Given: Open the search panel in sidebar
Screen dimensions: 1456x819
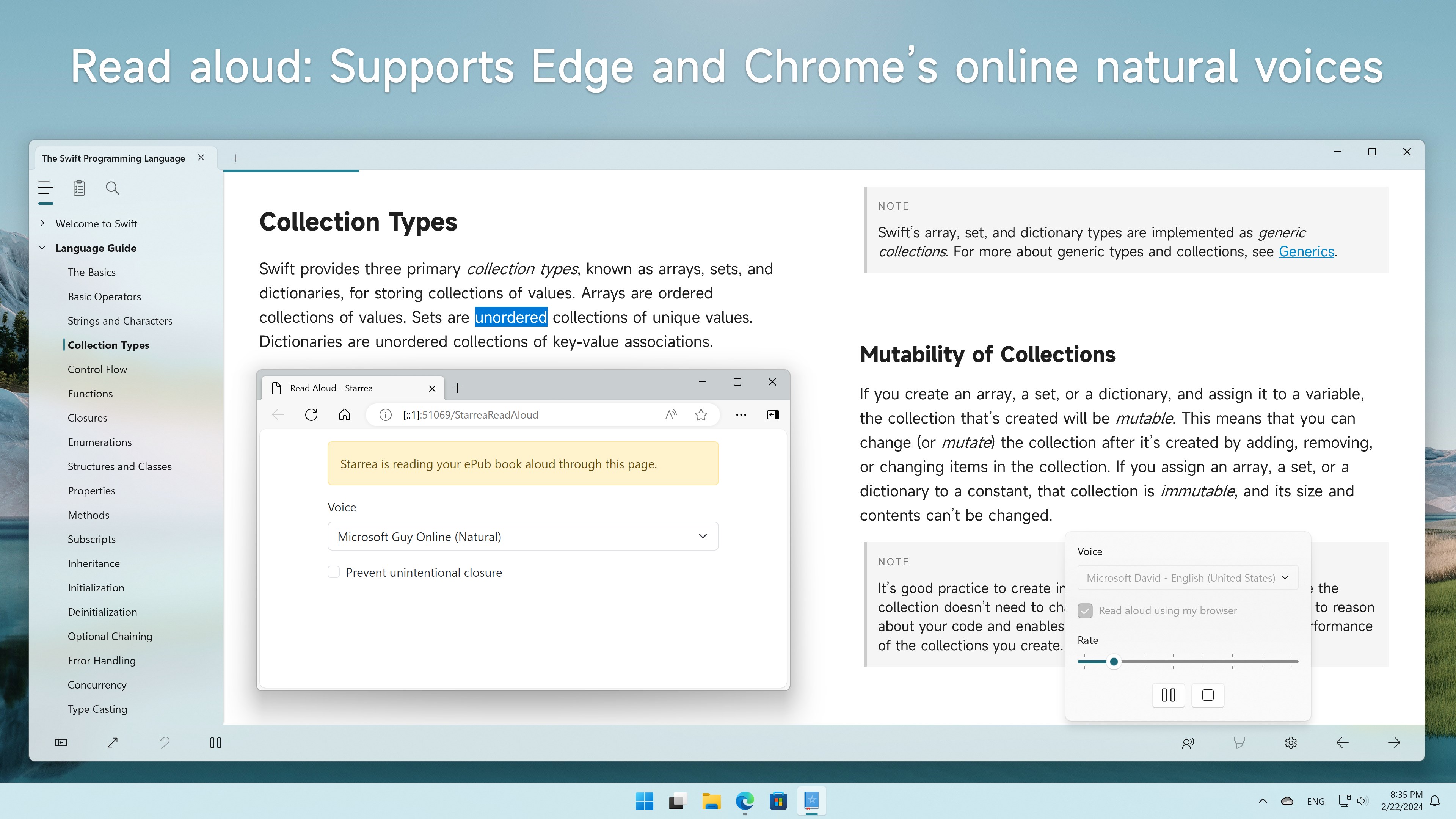Looking at the screenshot, I should click(112, 188).
